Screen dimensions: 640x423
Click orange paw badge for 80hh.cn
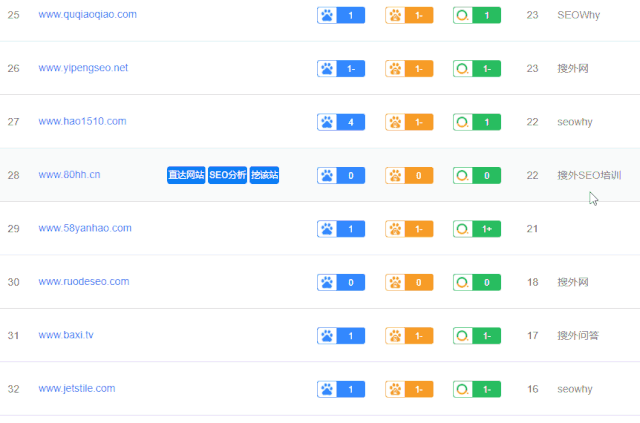coord(409,176)
